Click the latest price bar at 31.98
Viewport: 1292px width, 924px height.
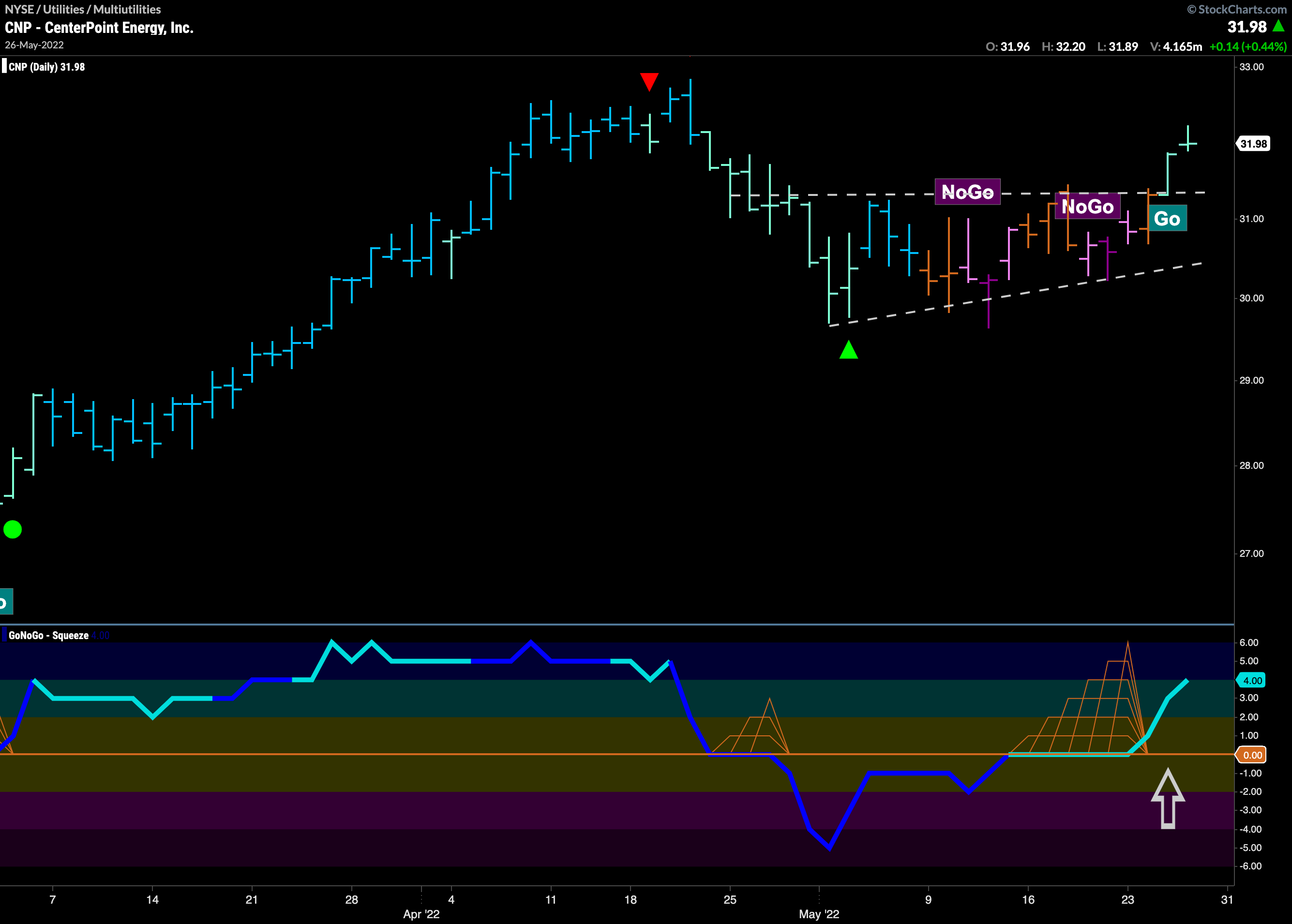coord(1188,138)
